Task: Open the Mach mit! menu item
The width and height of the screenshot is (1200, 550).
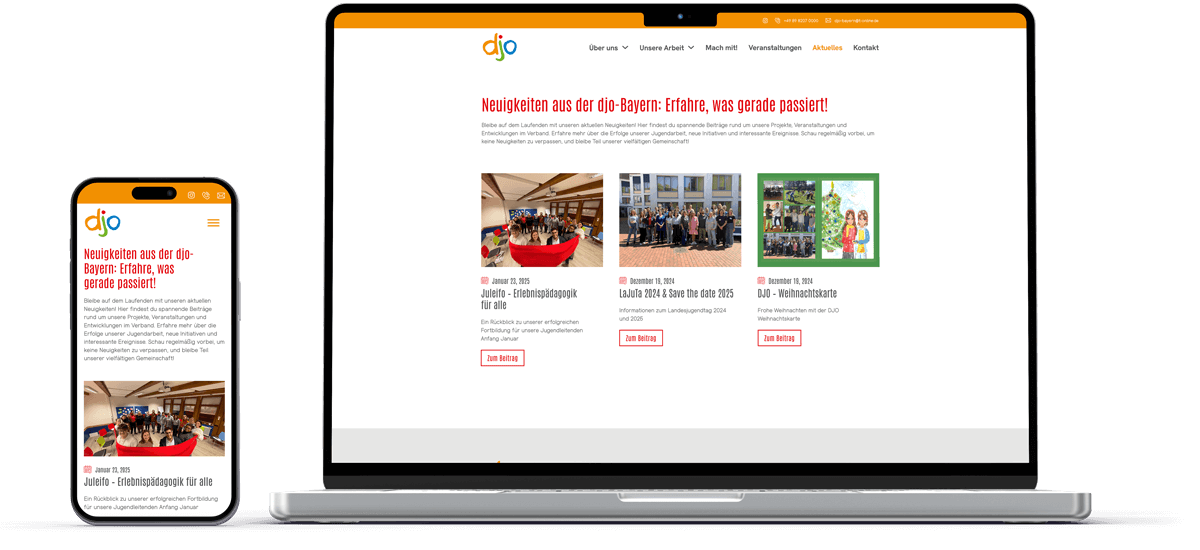Action: [x=721, y=48]
